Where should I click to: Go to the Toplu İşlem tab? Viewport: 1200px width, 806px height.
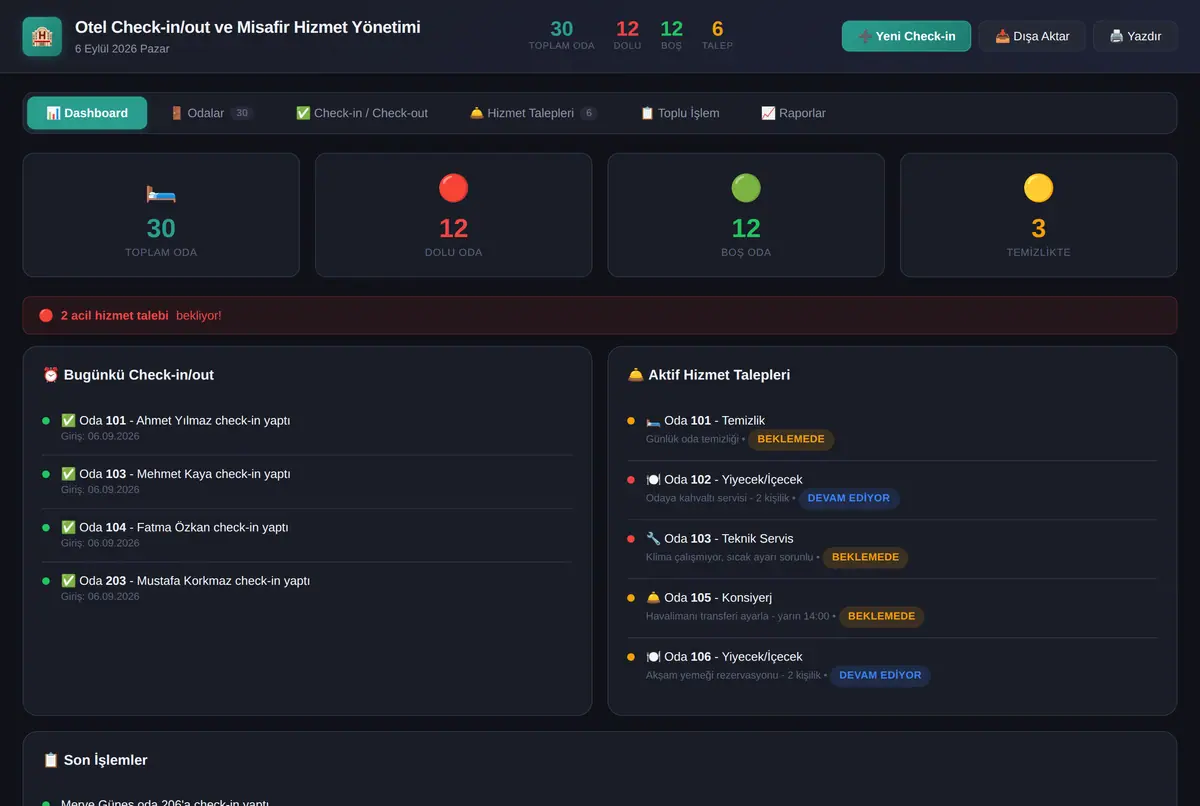(680, 113)
